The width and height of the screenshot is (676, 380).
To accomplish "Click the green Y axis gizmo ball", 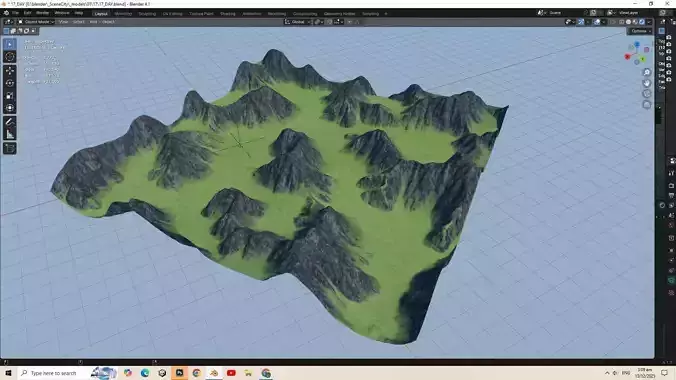I will tap(642, 59).
